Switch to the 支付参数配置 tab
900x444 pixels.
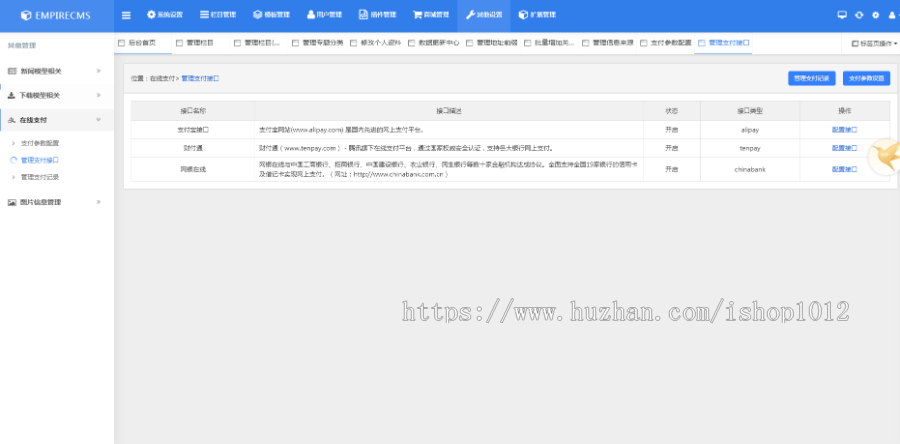pos(665,42)
